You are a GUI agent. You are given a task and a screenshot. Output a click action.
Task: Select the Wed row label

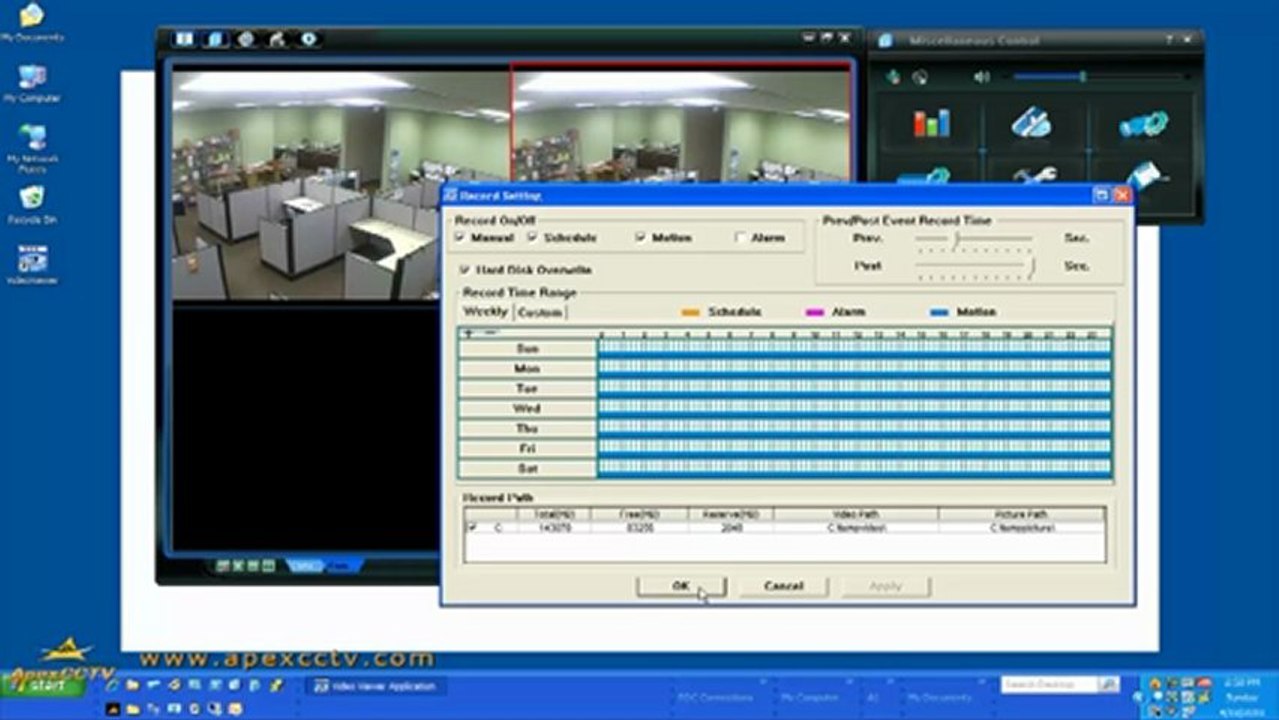coord(528,408)
